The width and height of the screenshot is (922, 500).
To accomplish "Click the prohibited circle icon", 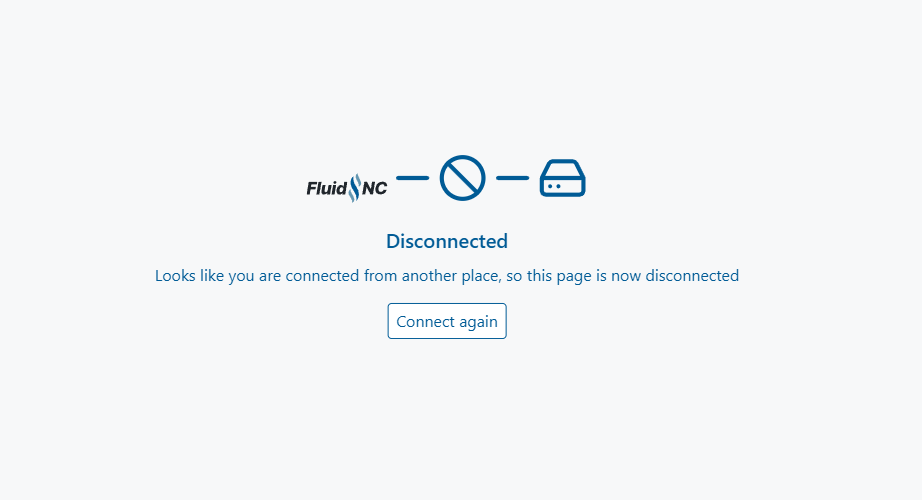I will coord(462,178).
